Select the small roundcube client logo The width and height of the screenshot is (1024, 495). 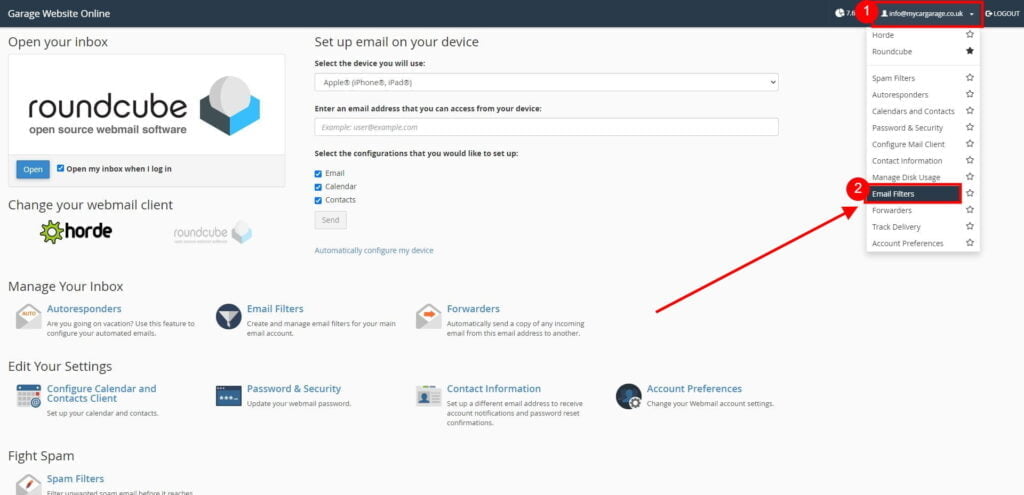(212, 232)
